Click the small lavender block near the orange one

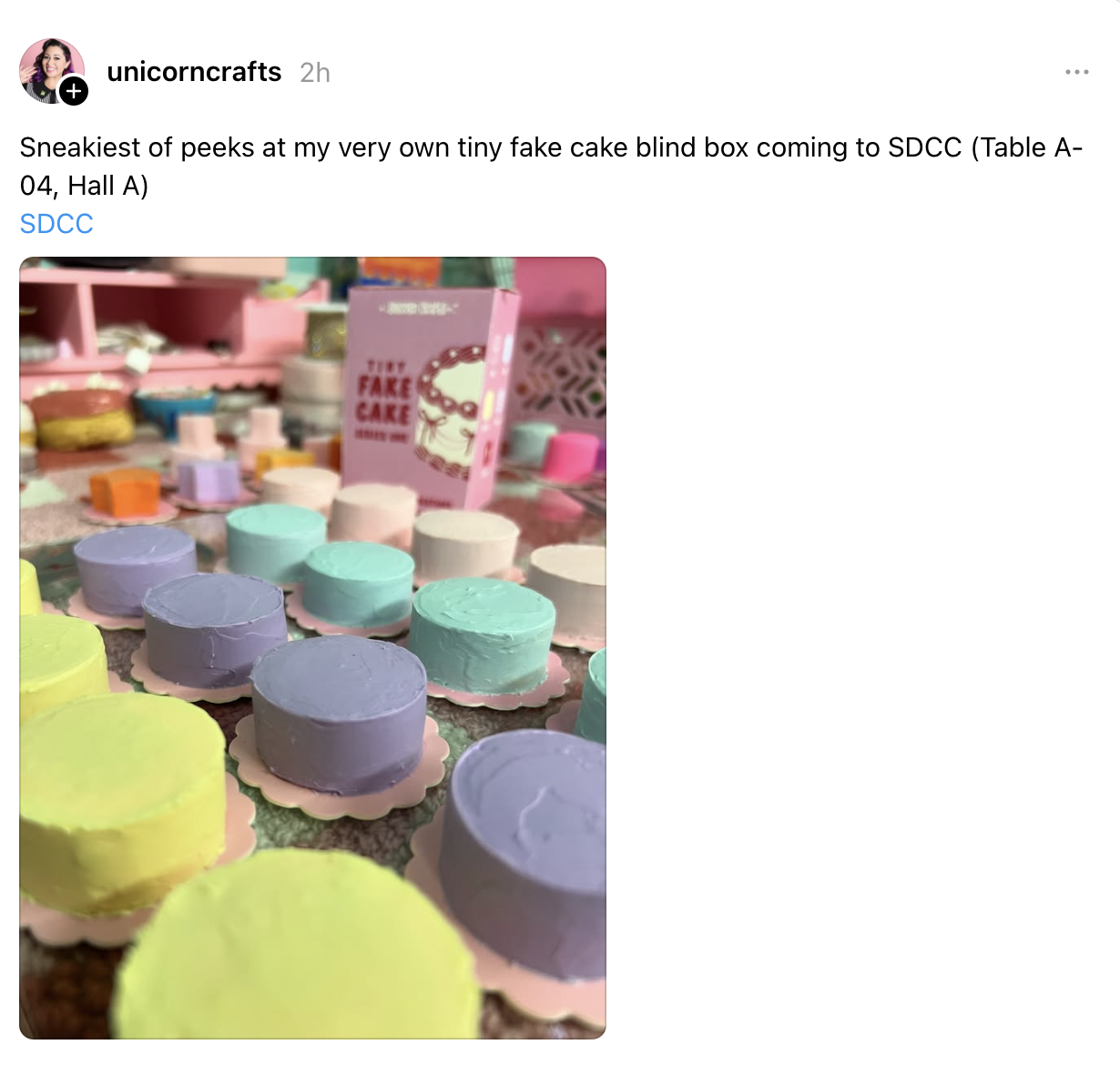click(209, 481)
